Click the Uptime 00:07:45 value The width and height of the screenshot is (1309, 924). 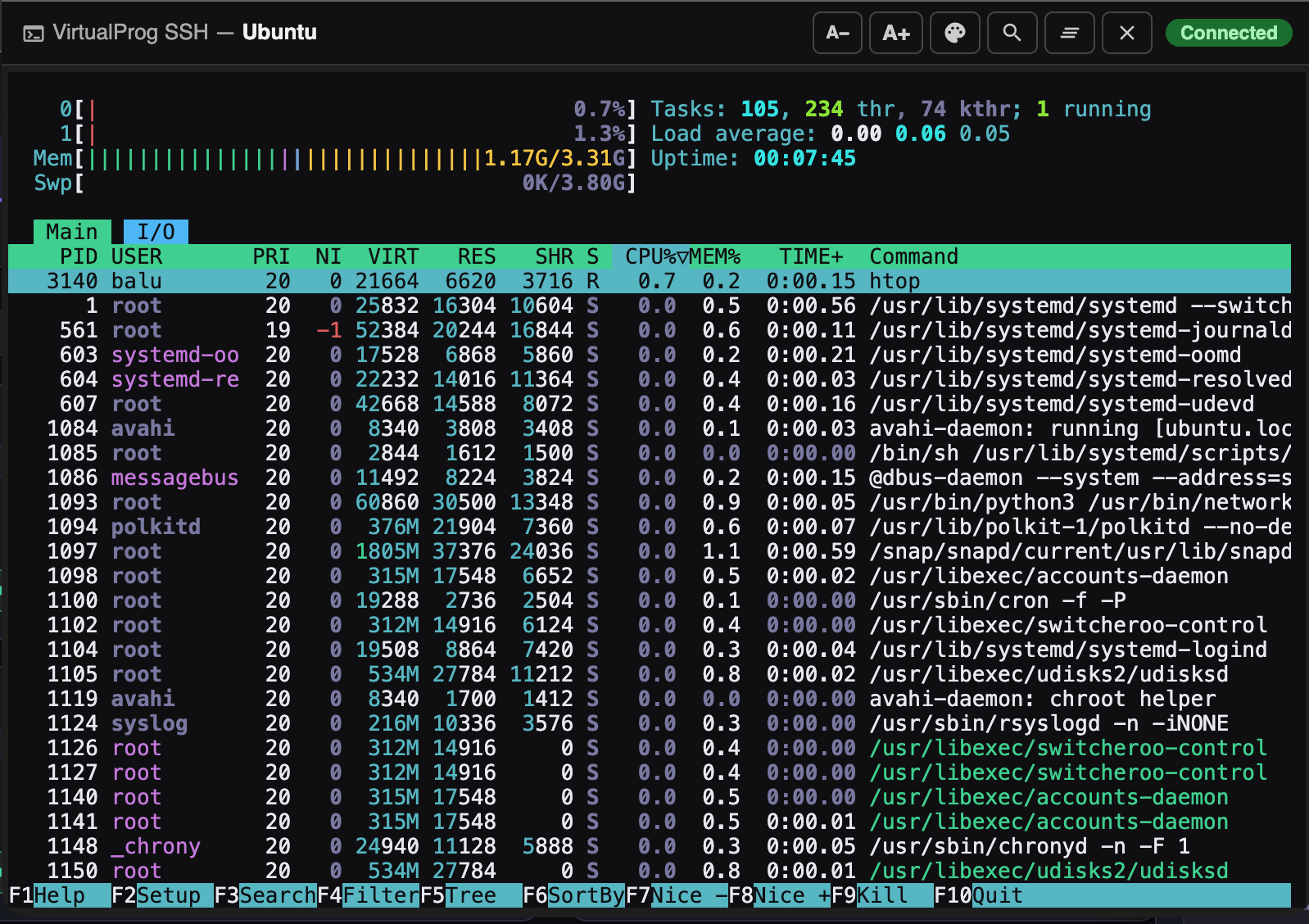tap(804, 158)
